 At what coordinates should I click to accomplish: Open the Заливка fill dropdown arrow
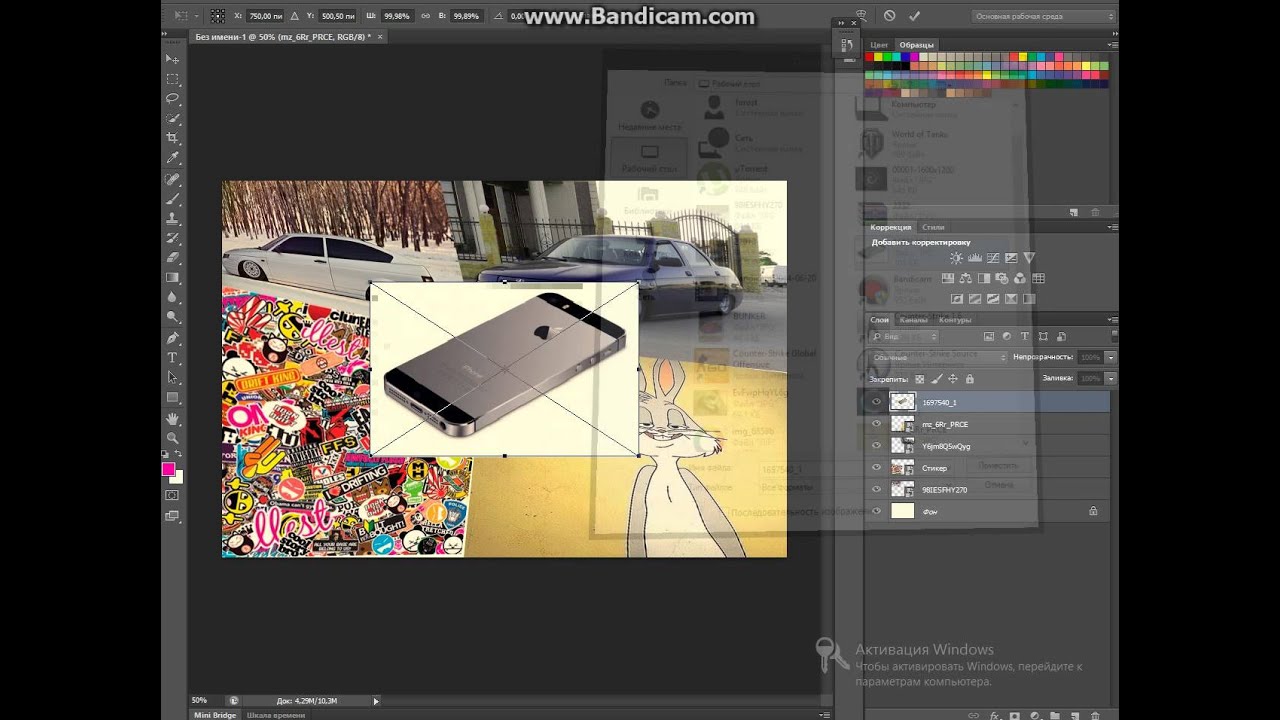(1110, 378)
